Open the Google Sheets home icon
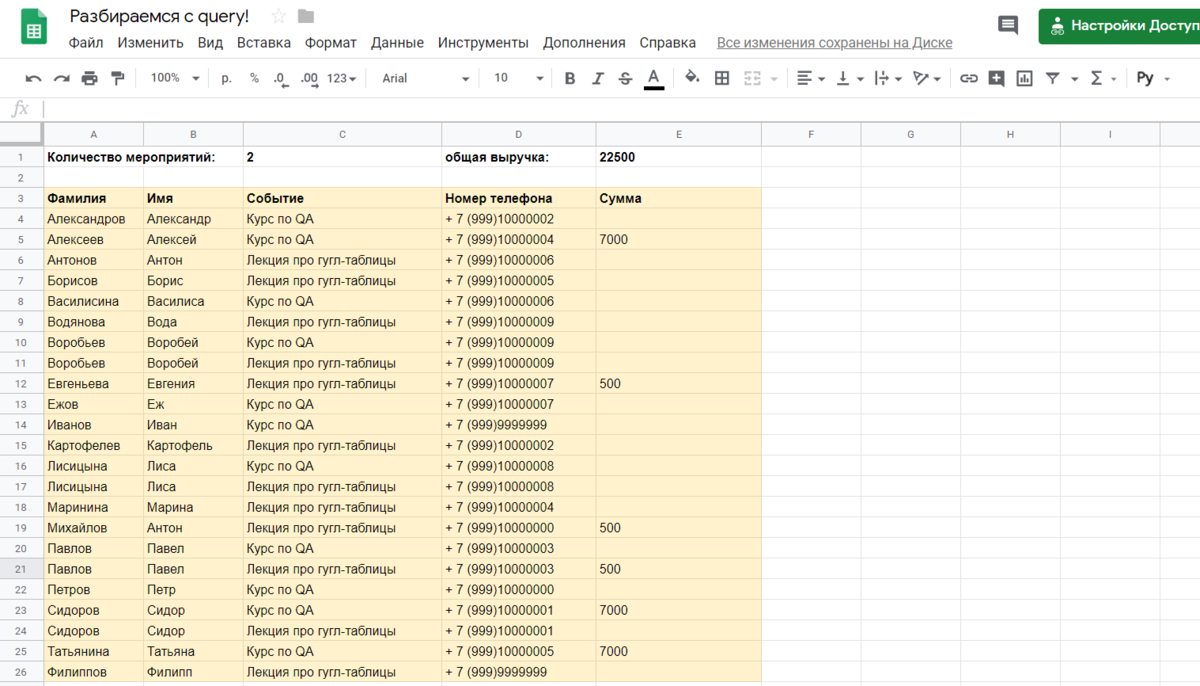Viewport: 1200px width, 686px height. tap(35, 26)
